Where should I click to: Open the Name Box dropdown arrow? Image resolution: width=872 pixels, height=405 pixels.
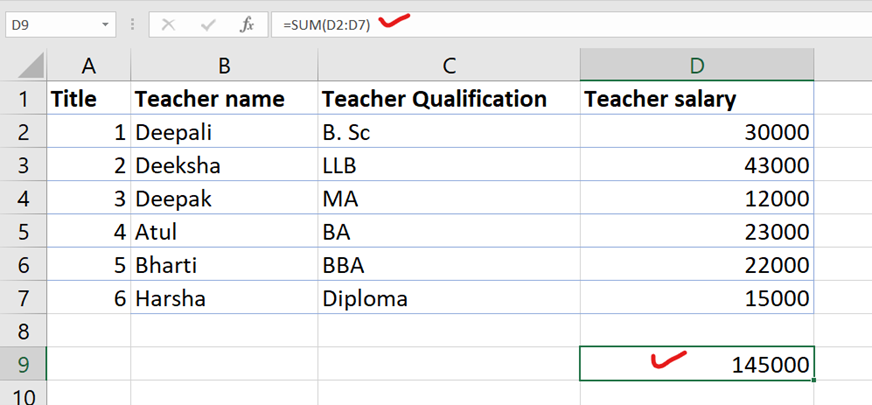106,25
